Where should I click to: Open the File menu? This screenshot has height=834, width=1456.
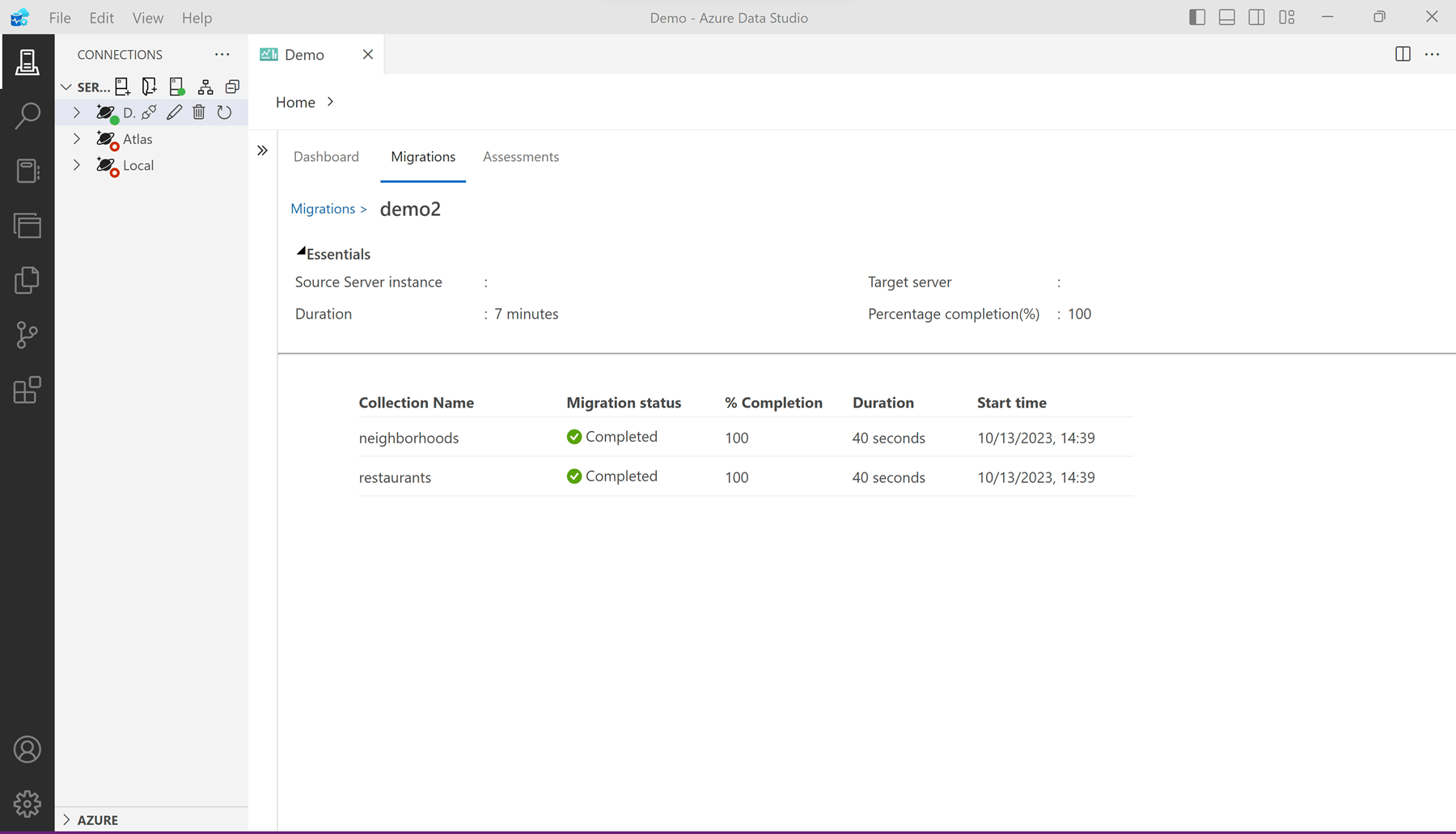[60, 18]
